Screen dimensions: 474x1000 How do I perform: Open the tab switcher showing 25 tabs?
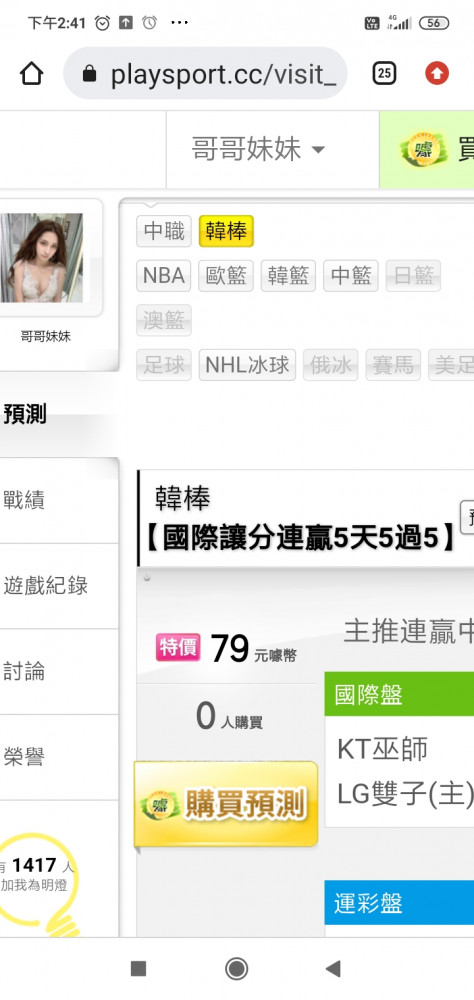click(384, 74)
